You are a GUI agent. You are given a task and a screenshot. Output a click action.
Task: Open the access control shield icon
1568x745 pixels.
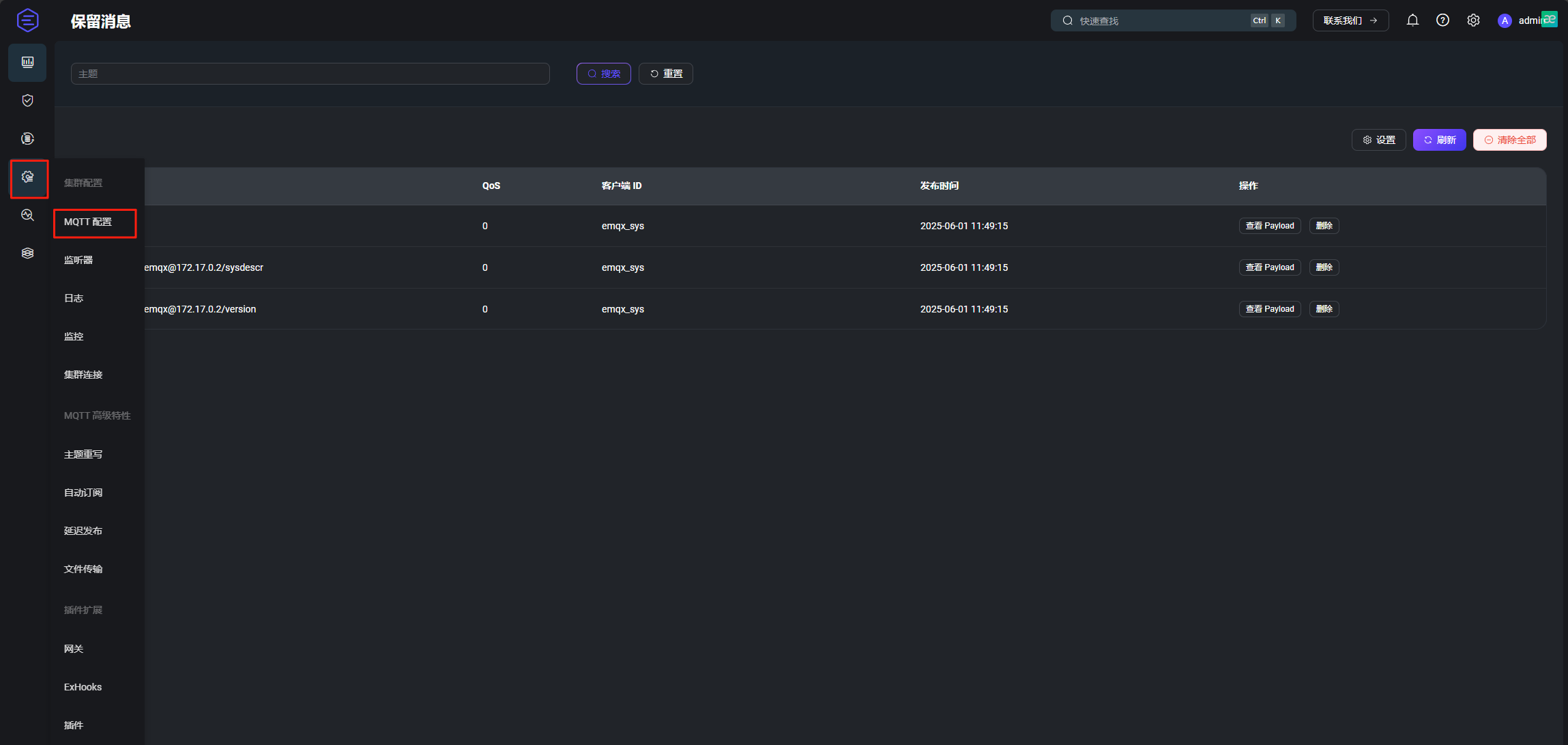pyautogui.click(x=27, y=100)
